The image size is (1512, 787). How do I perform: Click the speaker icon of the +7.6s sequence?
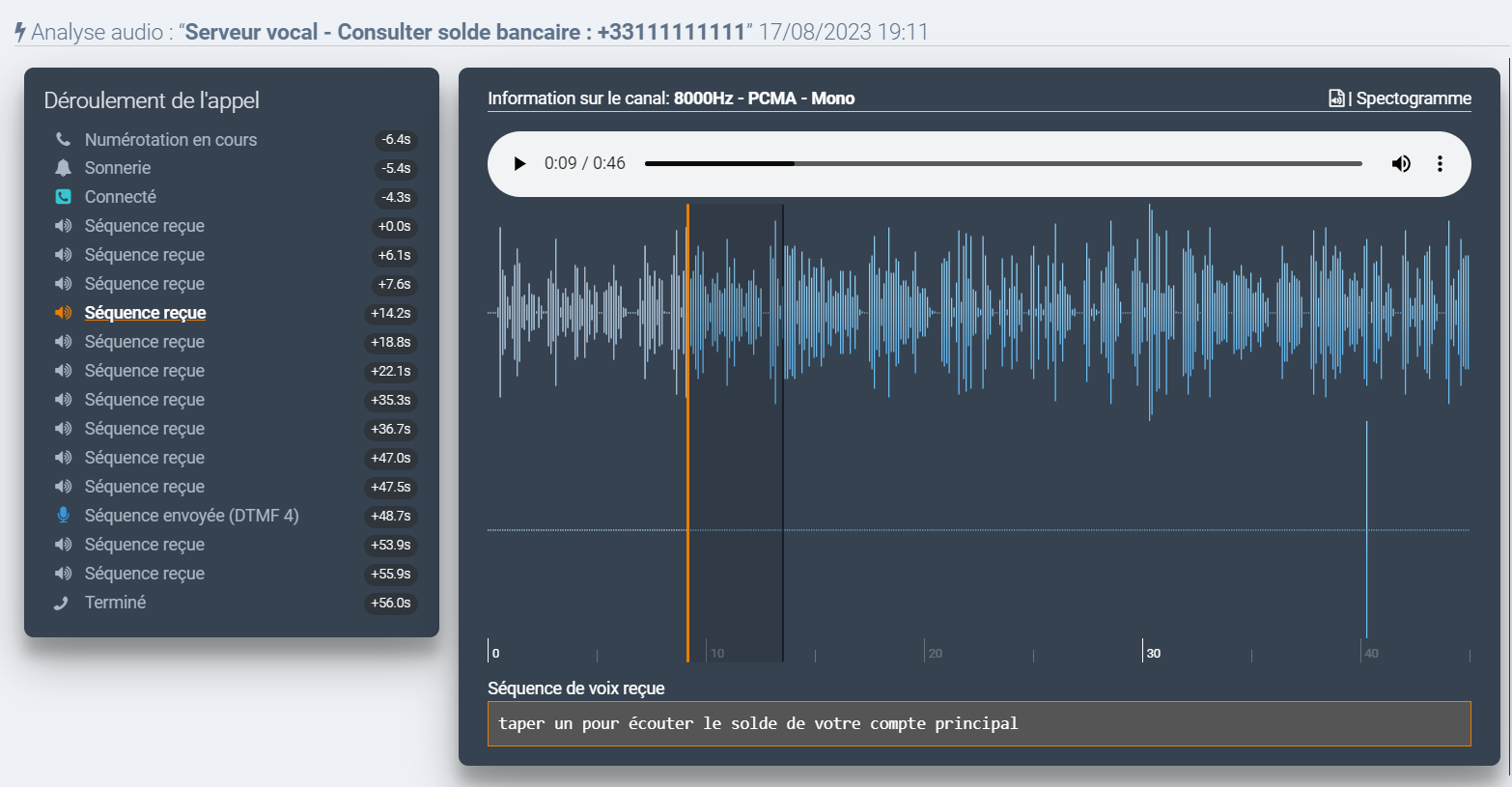[63, 284]
